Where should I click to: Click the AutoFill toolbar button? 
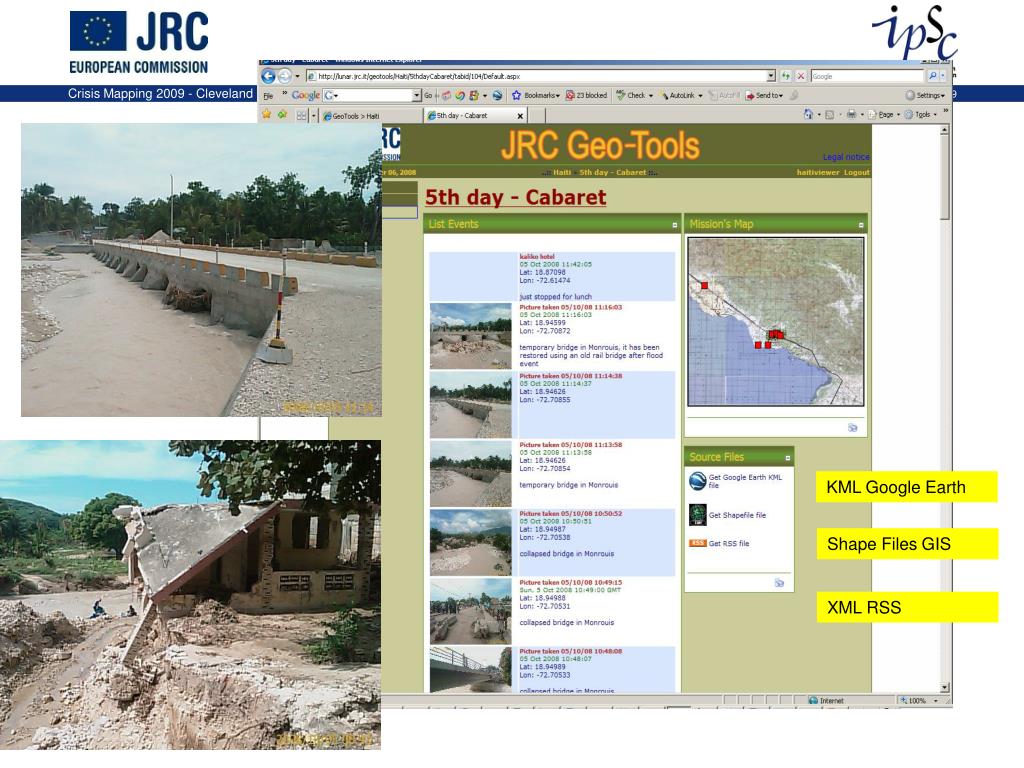(x=724, y=95)
